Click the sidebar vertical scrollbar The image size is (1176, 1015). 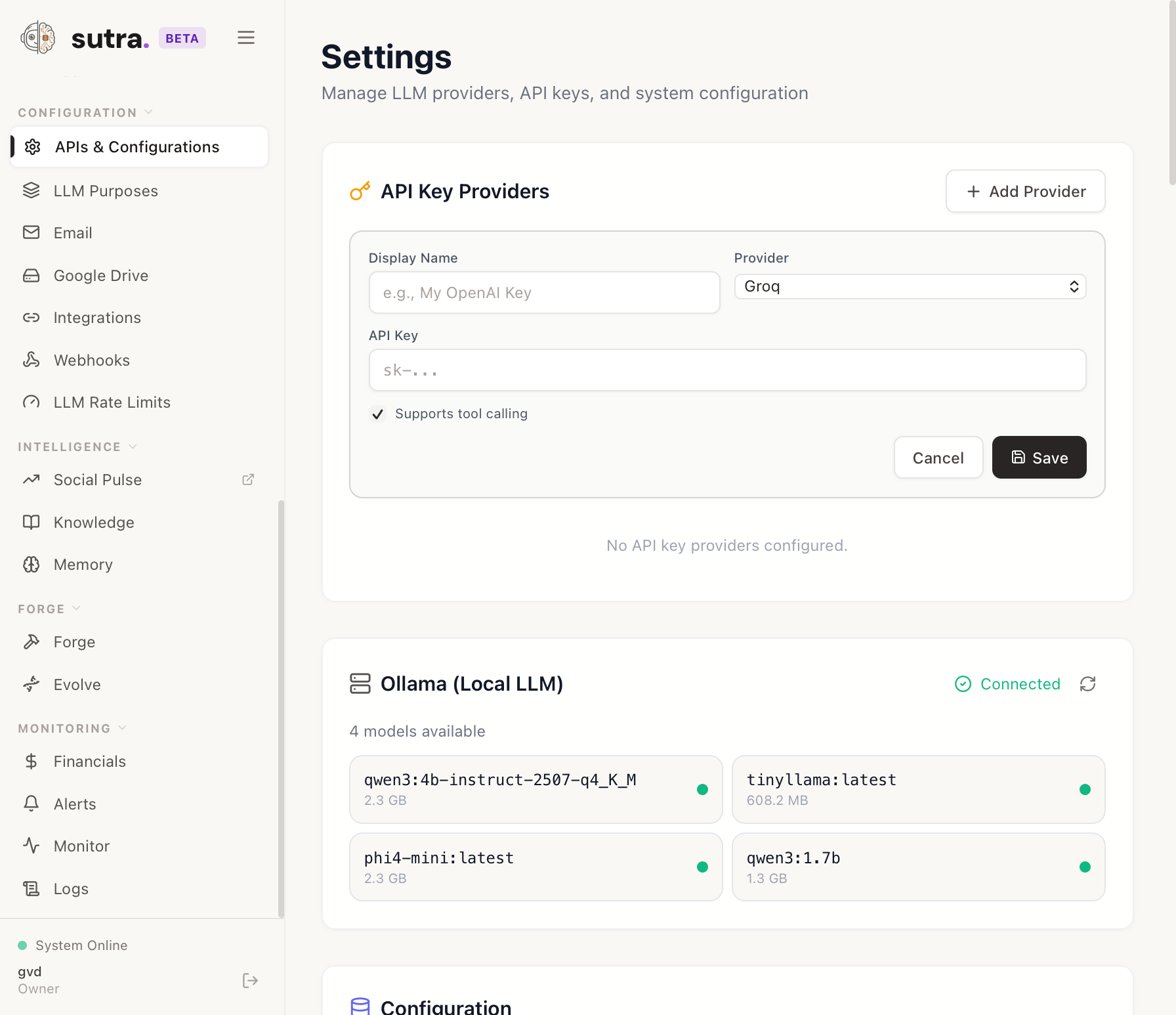(282, 709)
